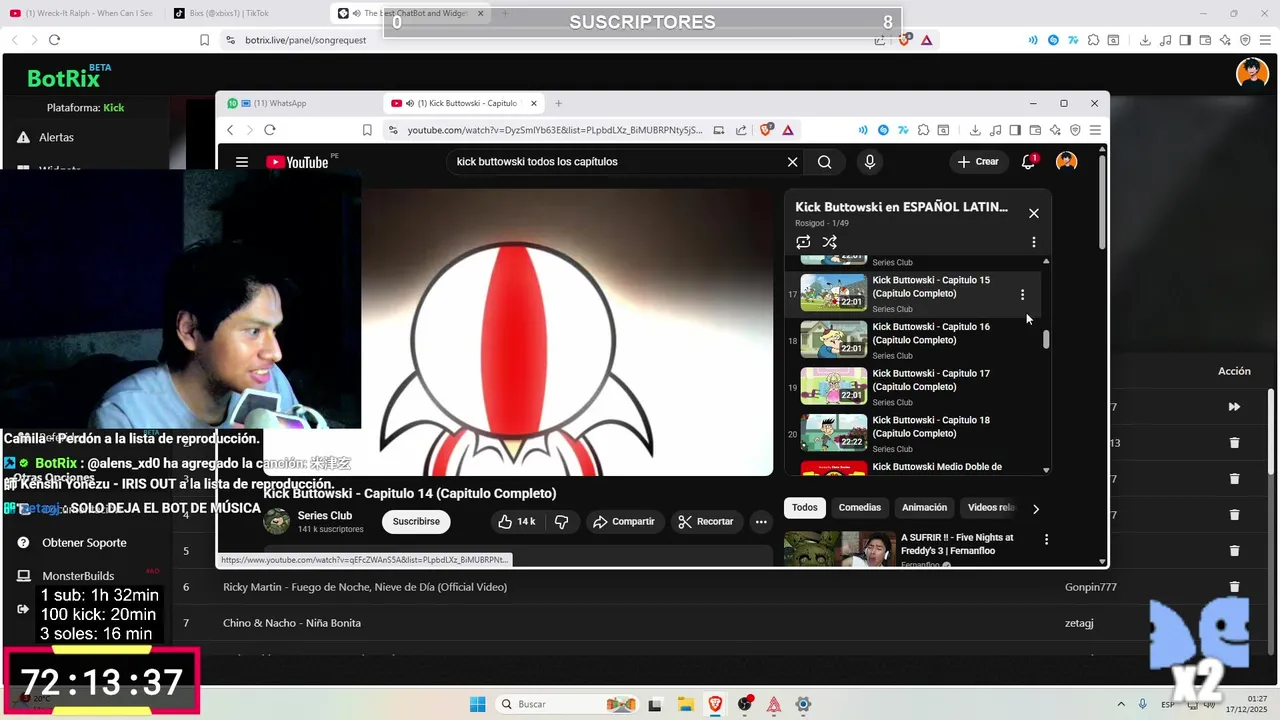
Task: Open the A SUFRIR Five Nights video thumbnail
Action: tap(839, 549)
